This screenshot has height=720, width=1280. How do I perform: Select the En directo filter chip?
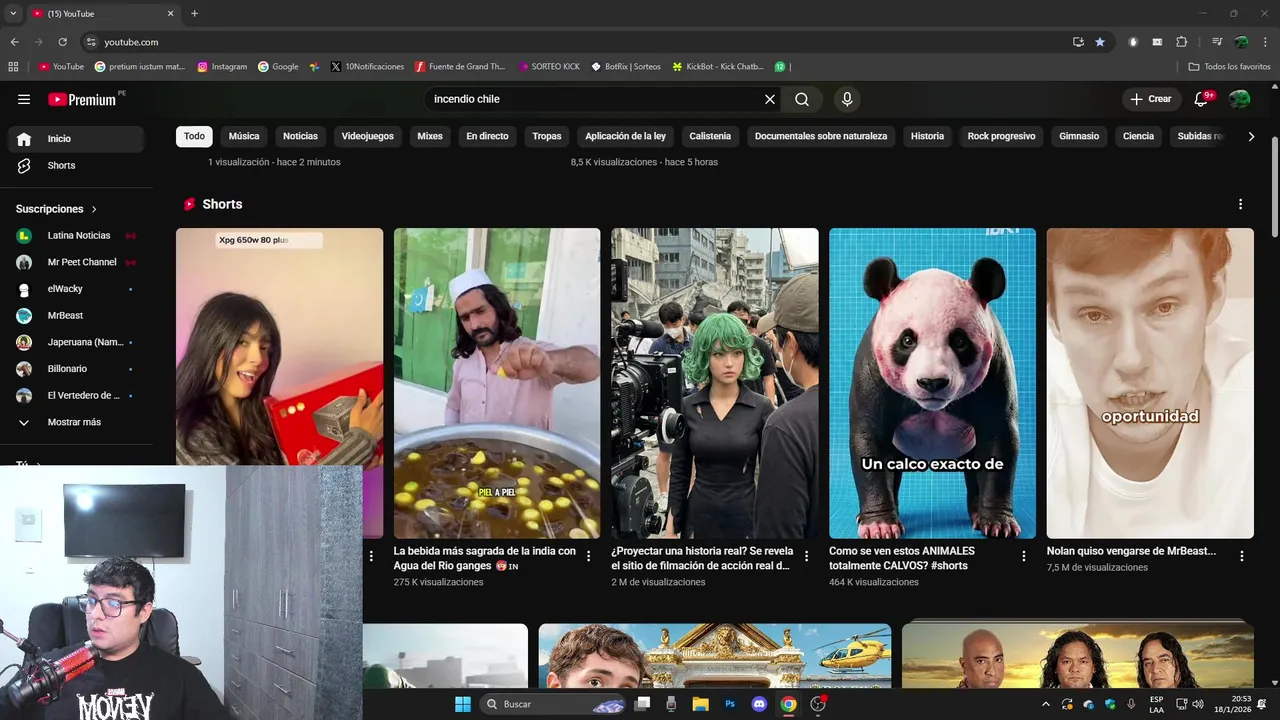[487, 136]
